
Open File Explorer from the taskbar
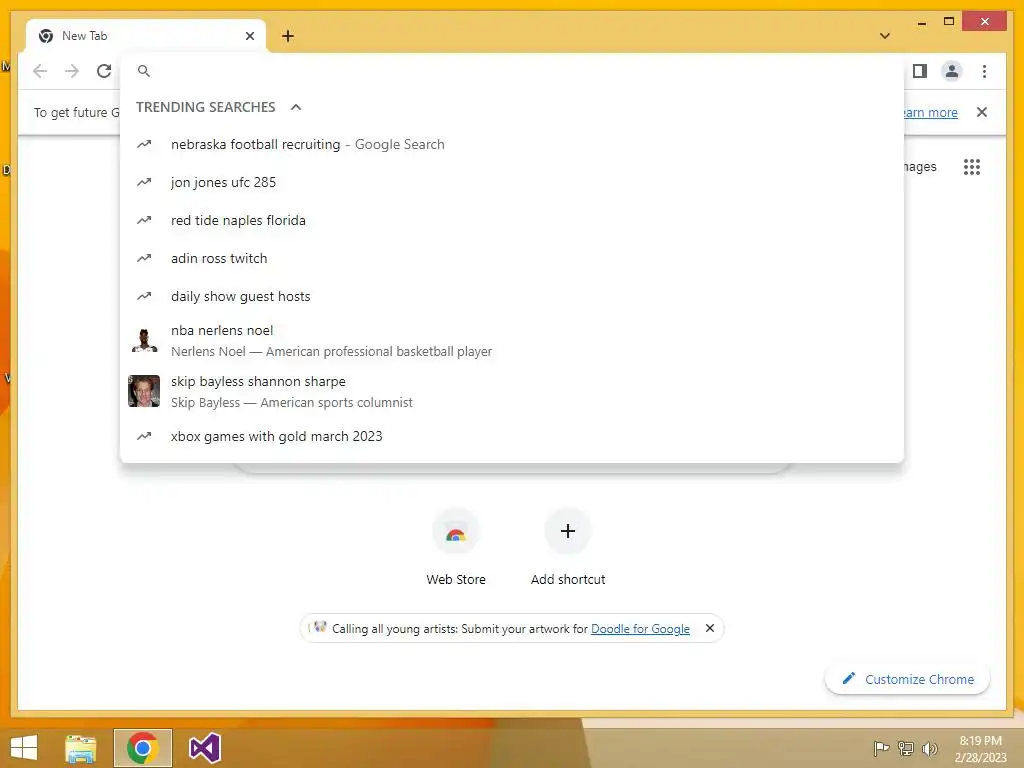[x=81, y=748]
